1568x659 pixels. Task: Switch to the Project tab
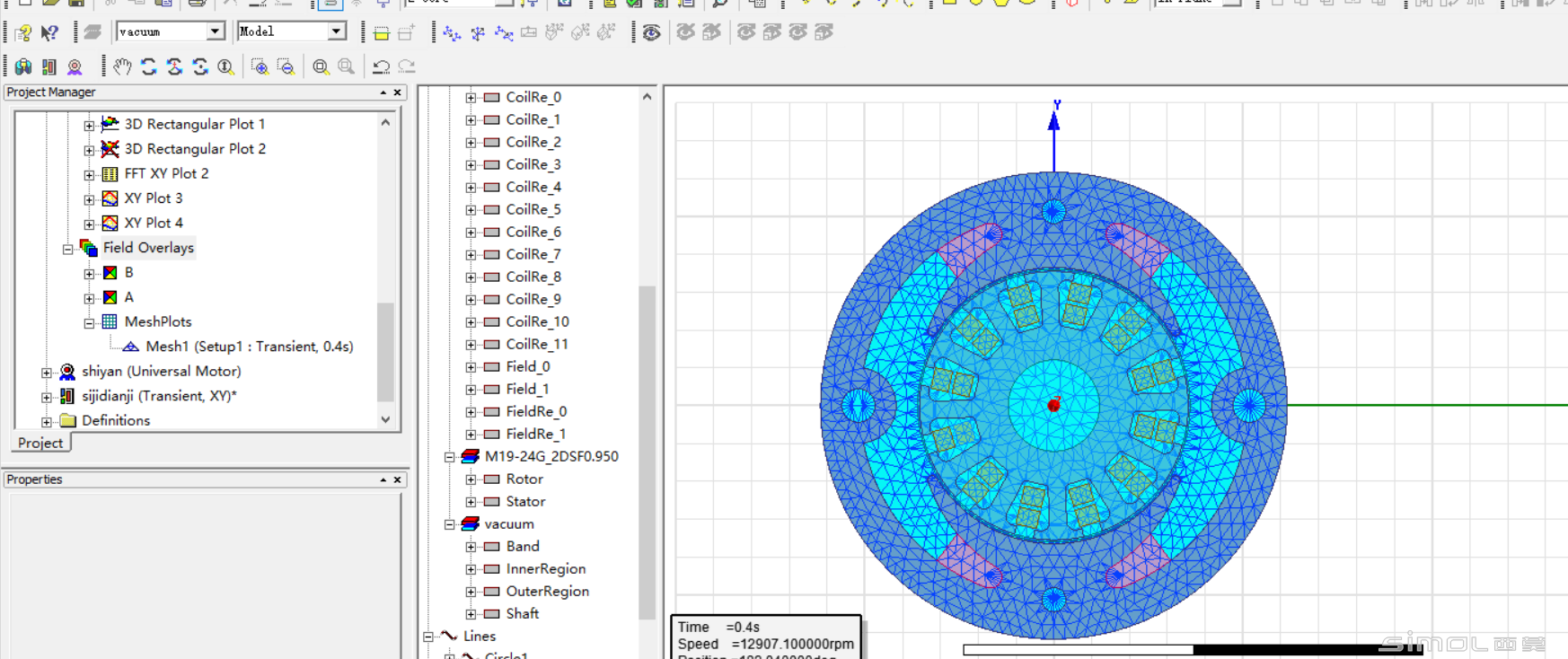(40, 443)
